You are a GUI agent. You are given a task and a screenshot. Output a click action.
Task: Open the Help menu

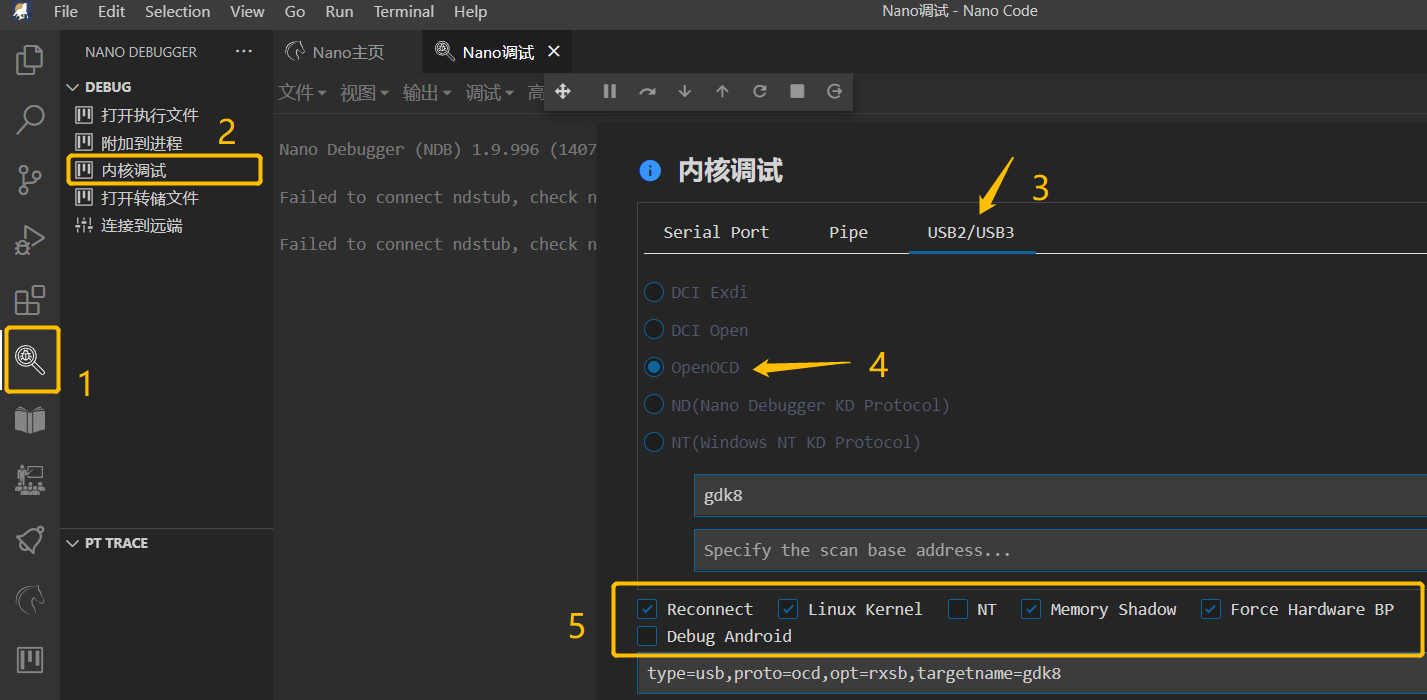[470, 12]
